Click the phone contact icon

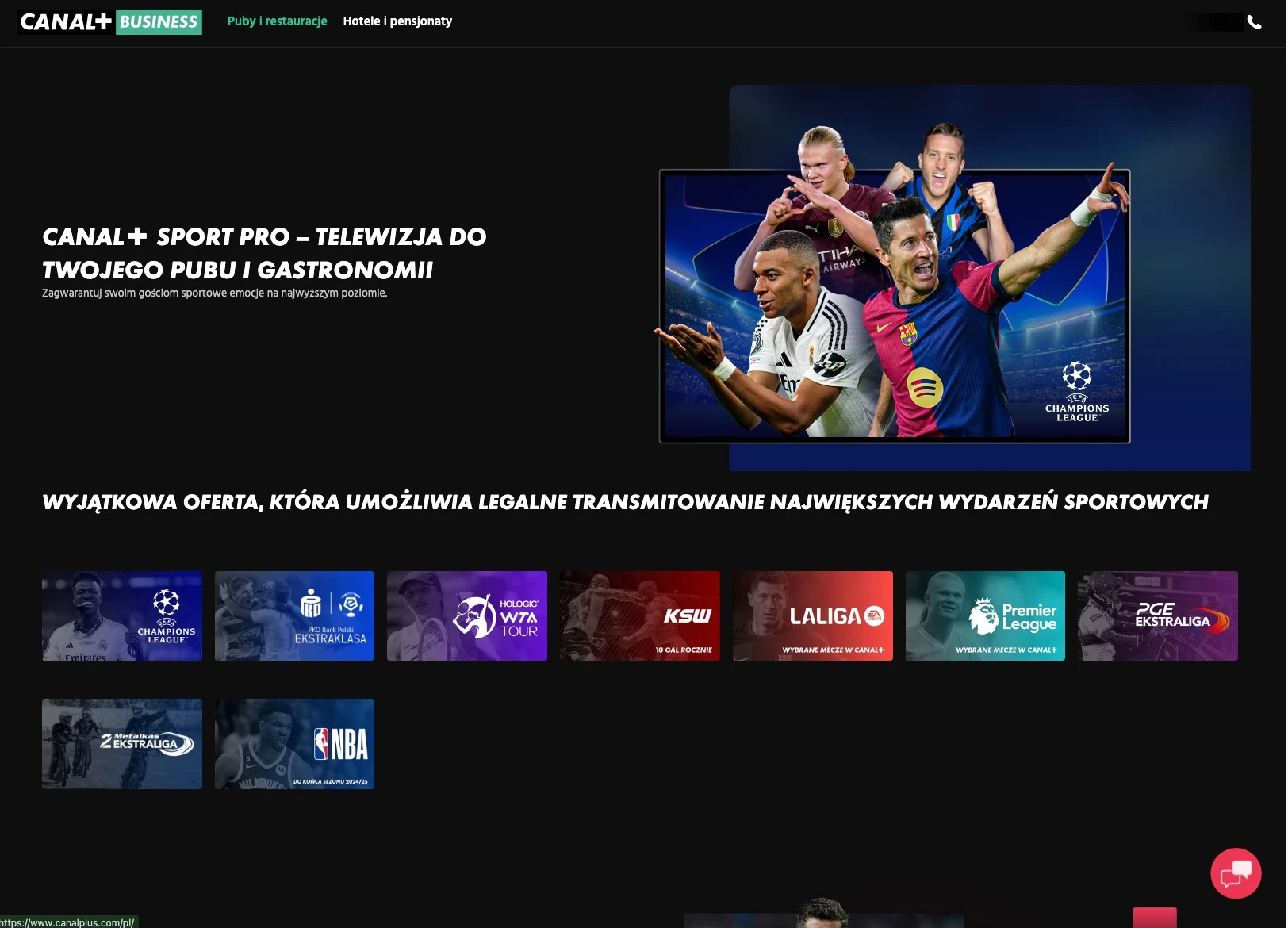[1254, 22]
